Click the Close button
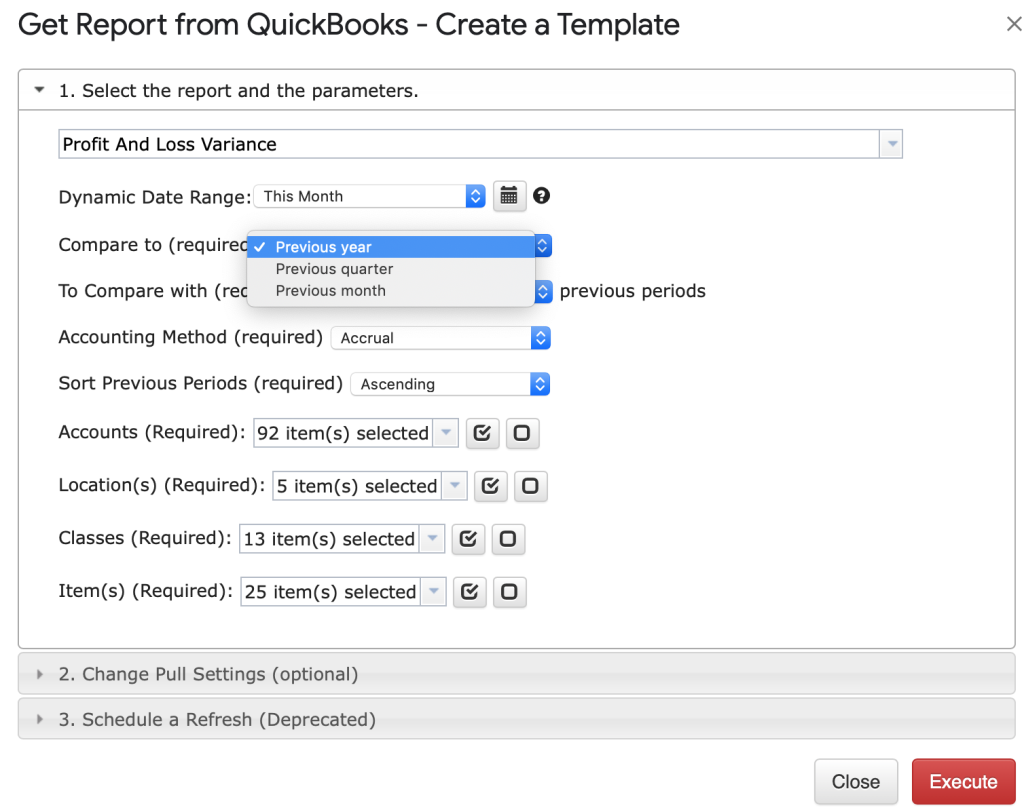Screen dimensions: 1024x810 856,781
